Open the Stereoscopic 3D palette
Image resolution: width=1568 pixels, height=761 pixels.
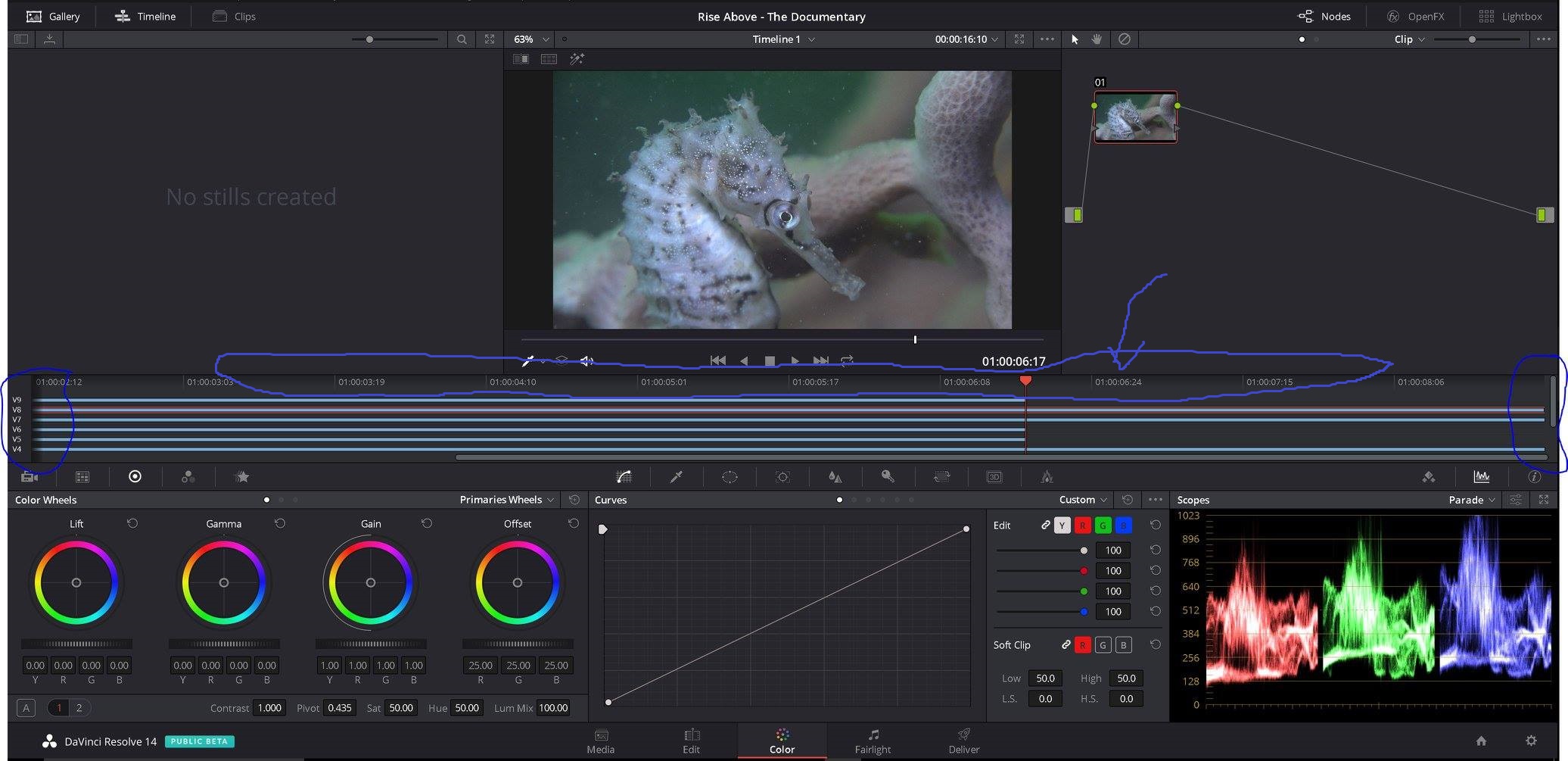(994, 476)
